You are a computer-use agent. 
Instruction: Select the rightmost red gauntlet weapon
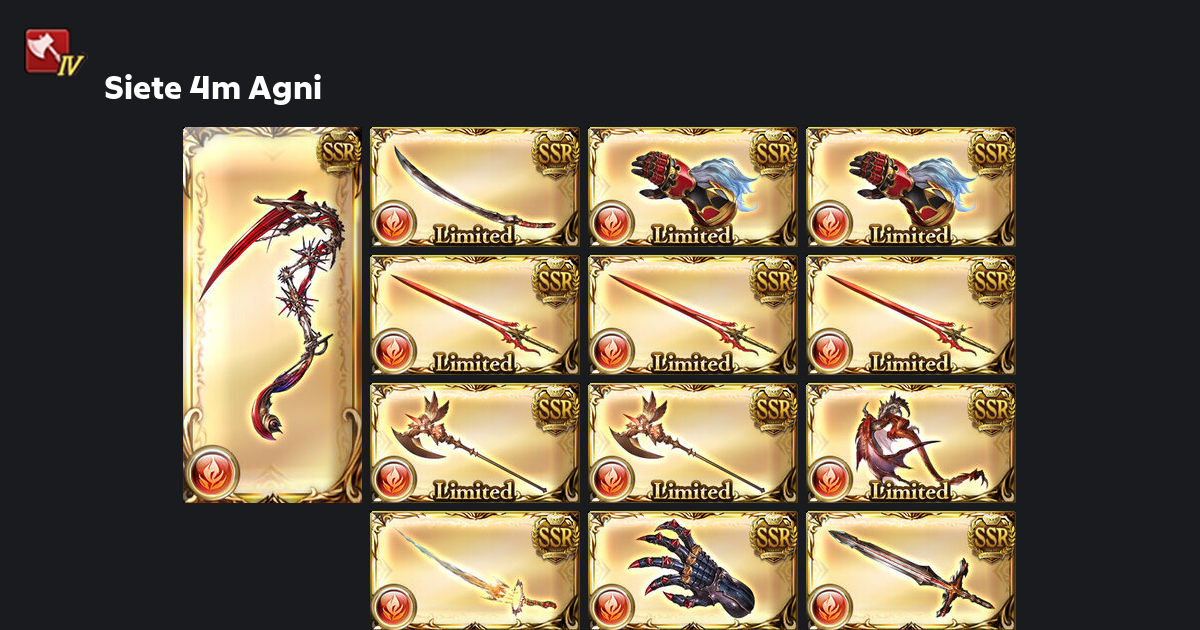(x=911, y=187)
